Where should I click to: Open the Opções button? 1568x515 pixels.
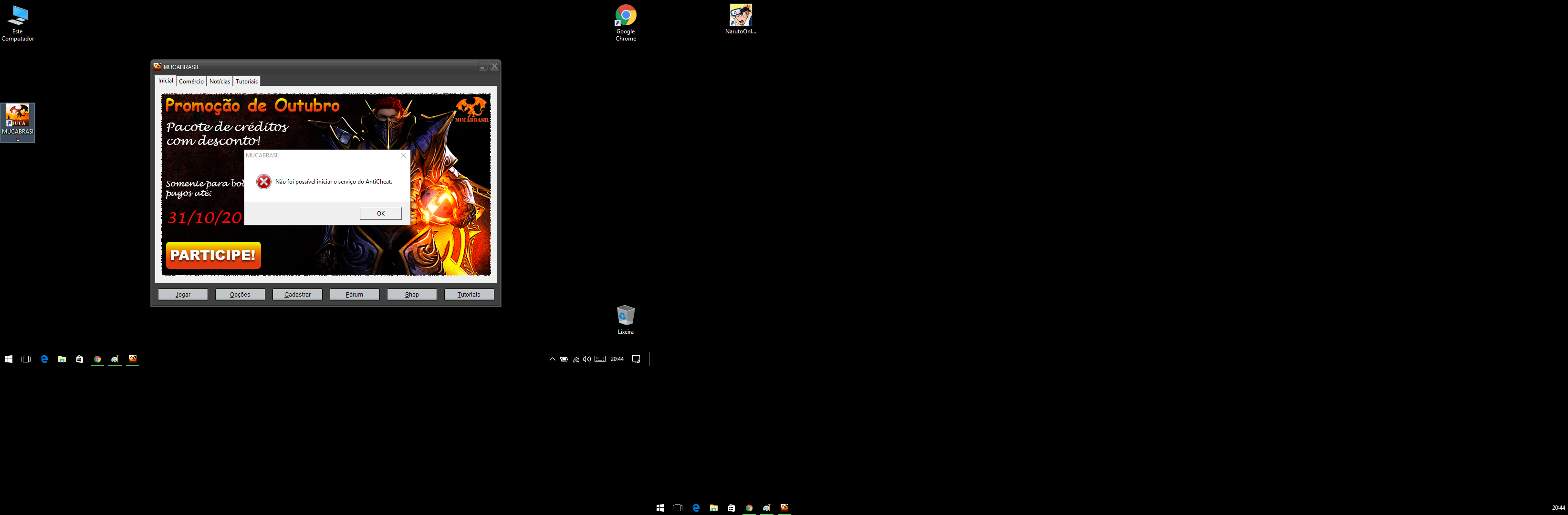(x=240, y=294)
